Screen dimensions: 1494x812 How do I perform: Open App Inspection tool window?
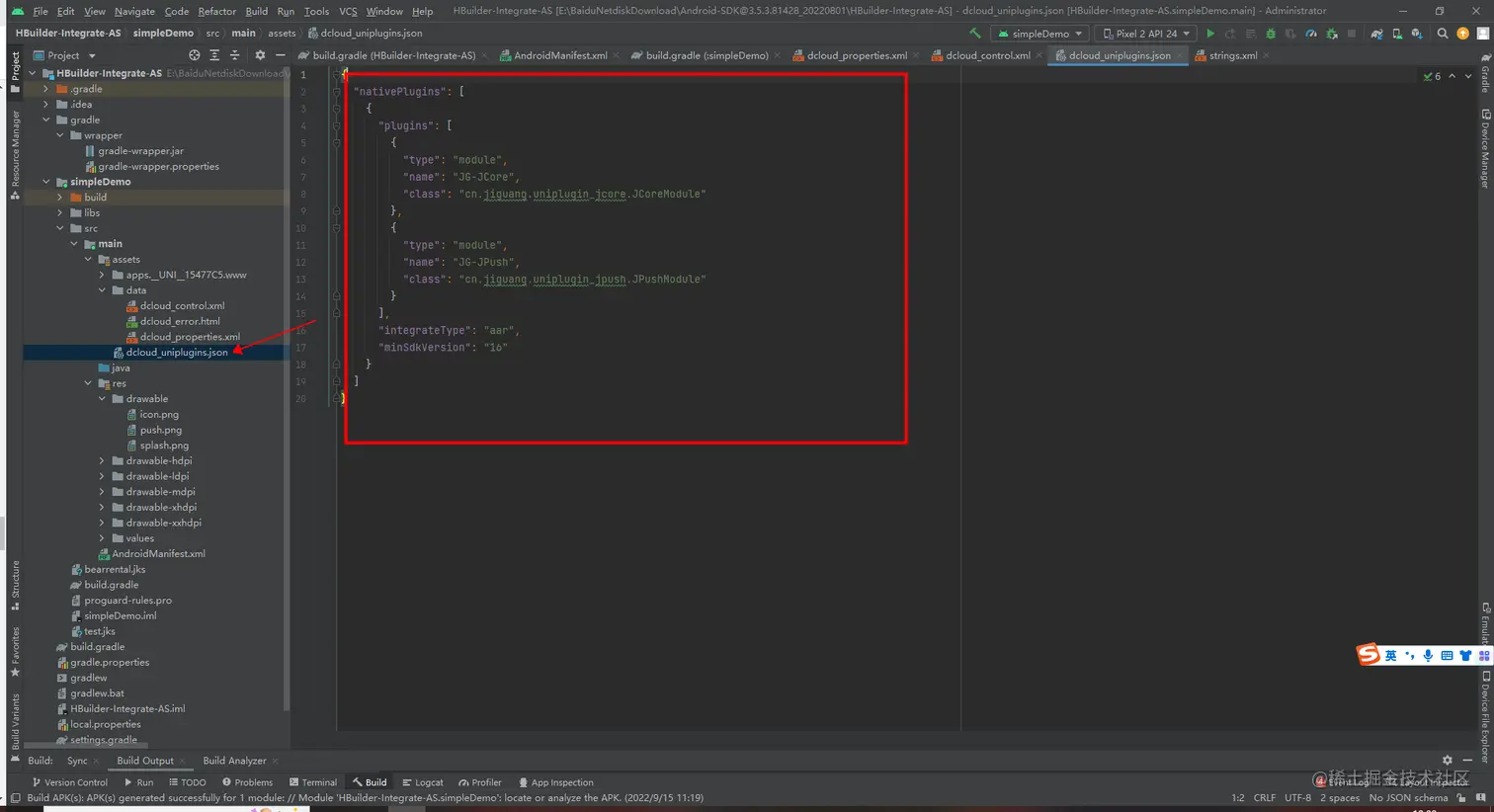click(x=555, y=782)
